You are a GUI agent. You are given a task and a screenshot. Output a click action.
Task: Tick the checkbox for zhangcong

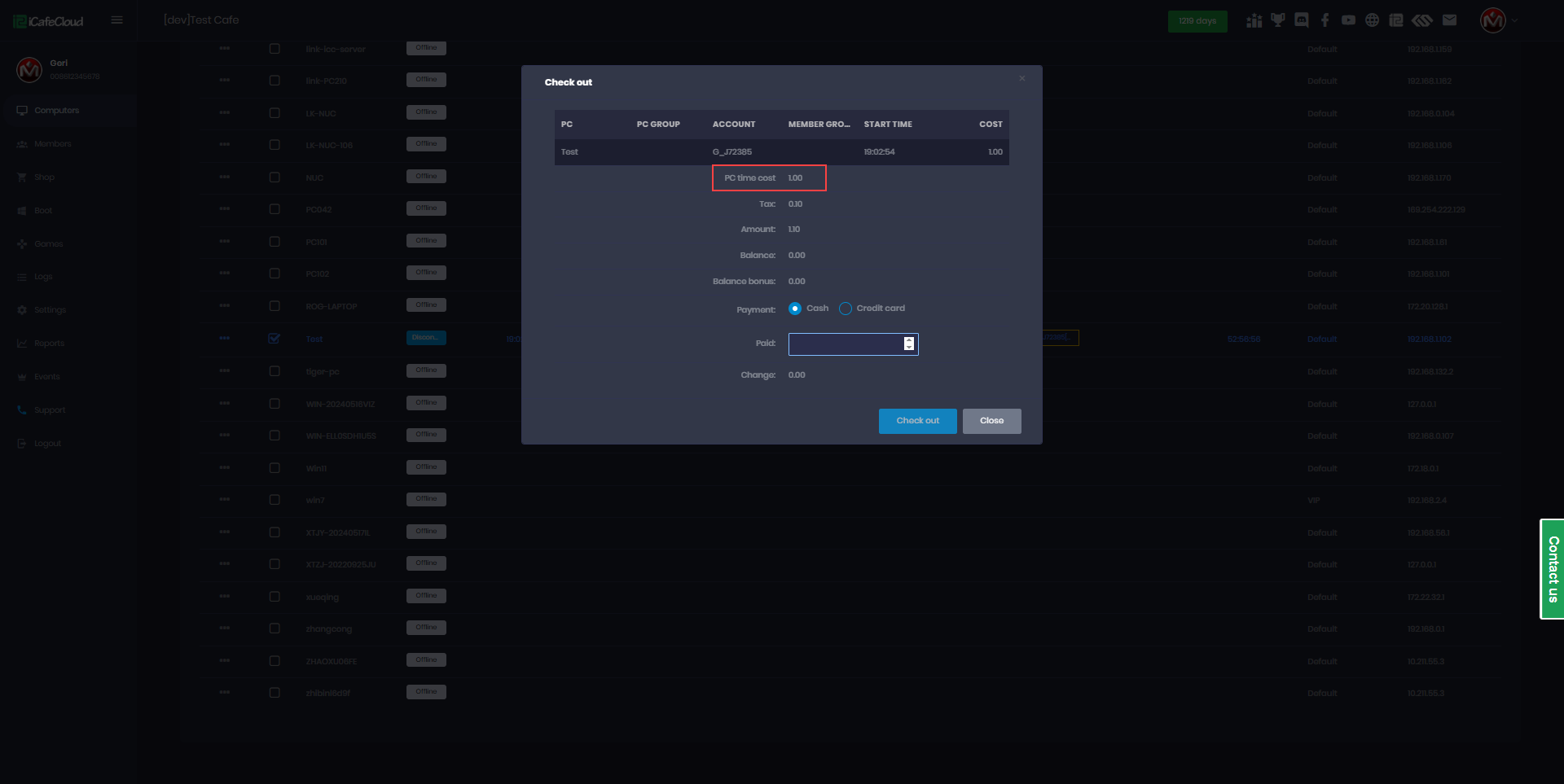click(275, 629)
